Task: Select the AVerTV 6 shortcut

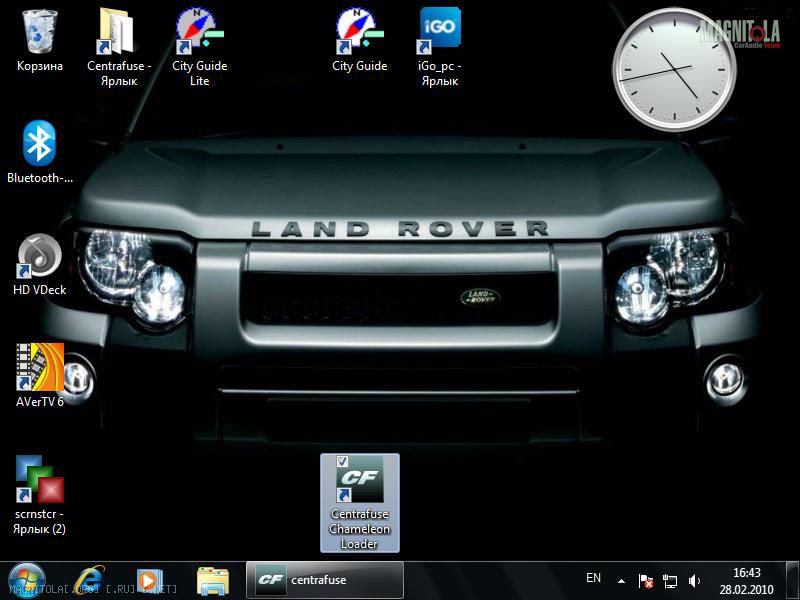Action: pos(40,376)
